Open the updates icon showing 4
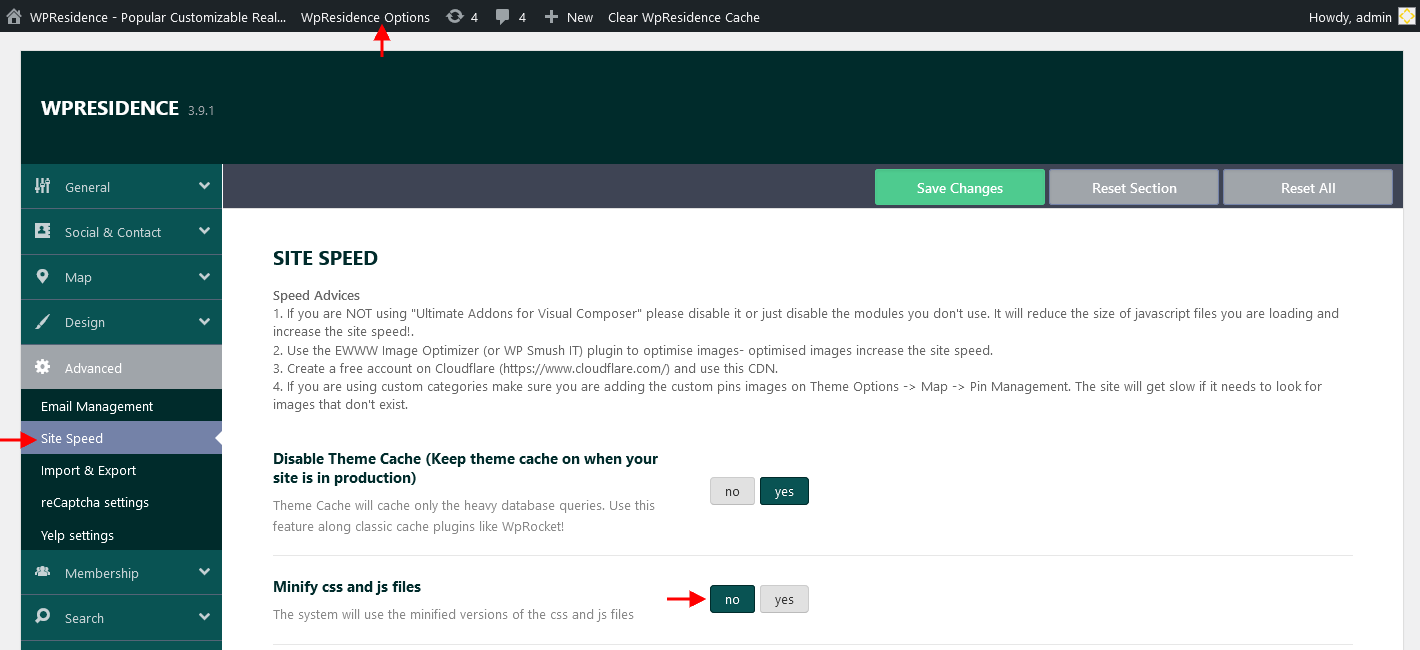Image resolution: width=1420 pixels, height=650 pixels. click(x=455, y=17)
